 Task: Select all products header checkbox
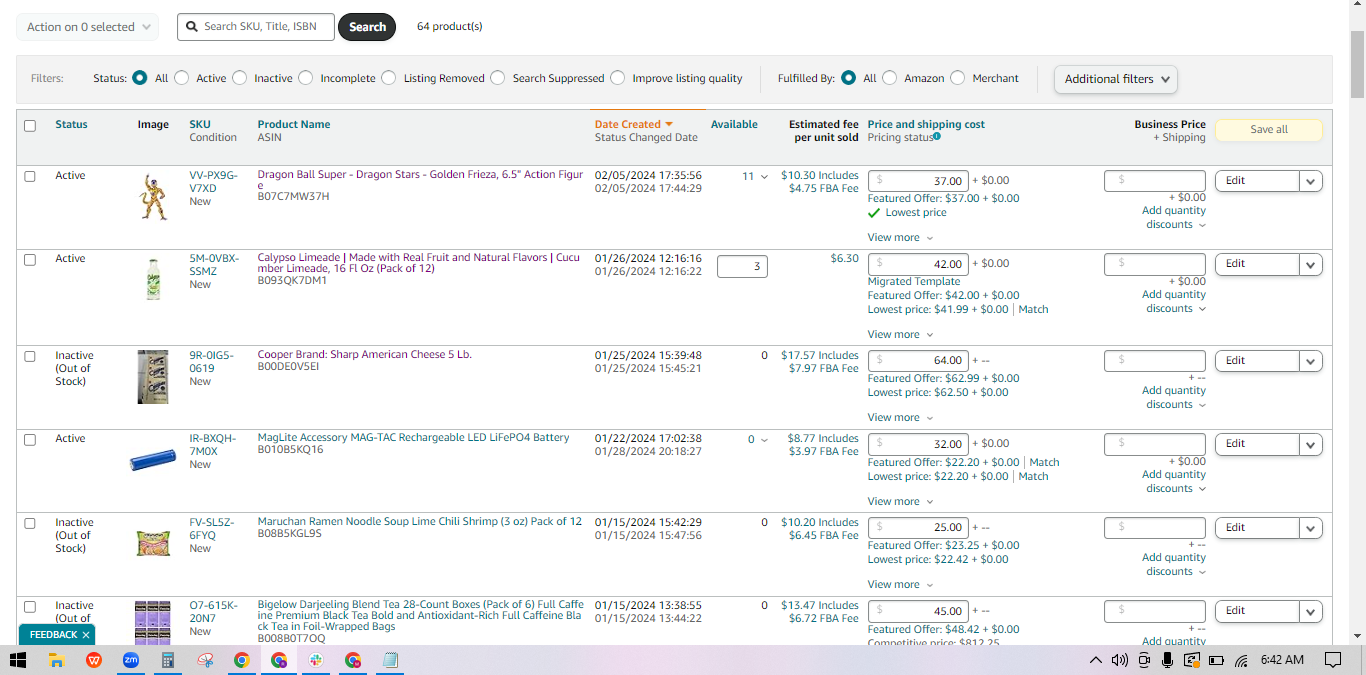pyautogui.click(x=30, y=126)
